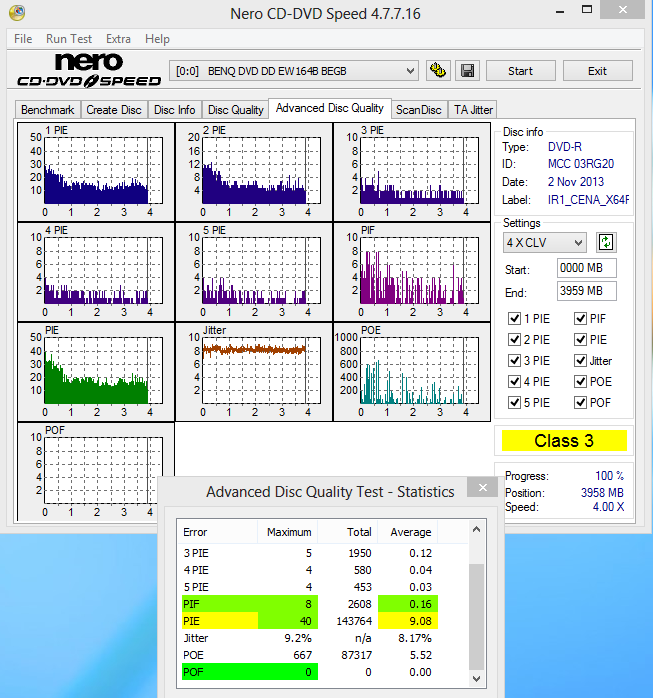Click the 2 Nov 2013 date value
This screenshot has width=653, height=698.
[x=576, y=182]
